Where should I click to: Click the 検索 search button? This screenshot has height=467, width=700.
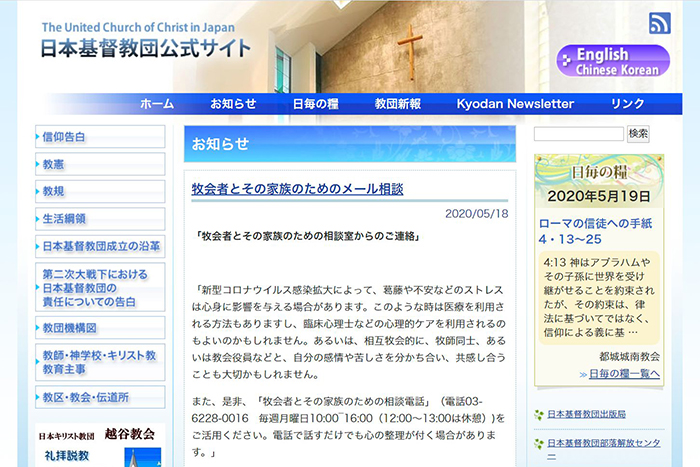point(638,134)
